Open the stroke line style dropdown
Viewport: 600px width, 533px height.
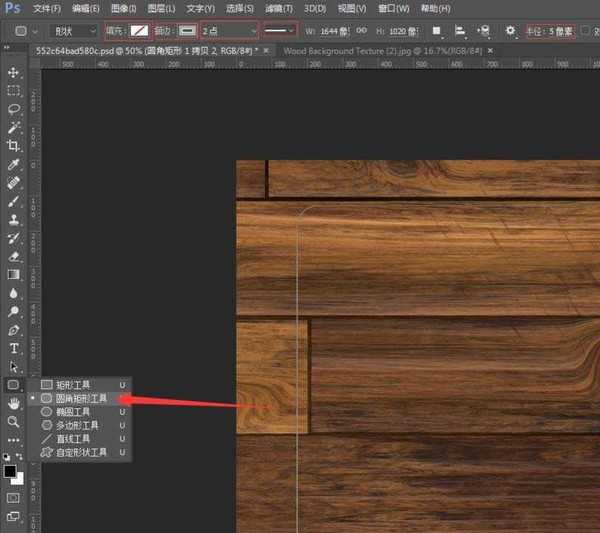click(x=281, y=31)
